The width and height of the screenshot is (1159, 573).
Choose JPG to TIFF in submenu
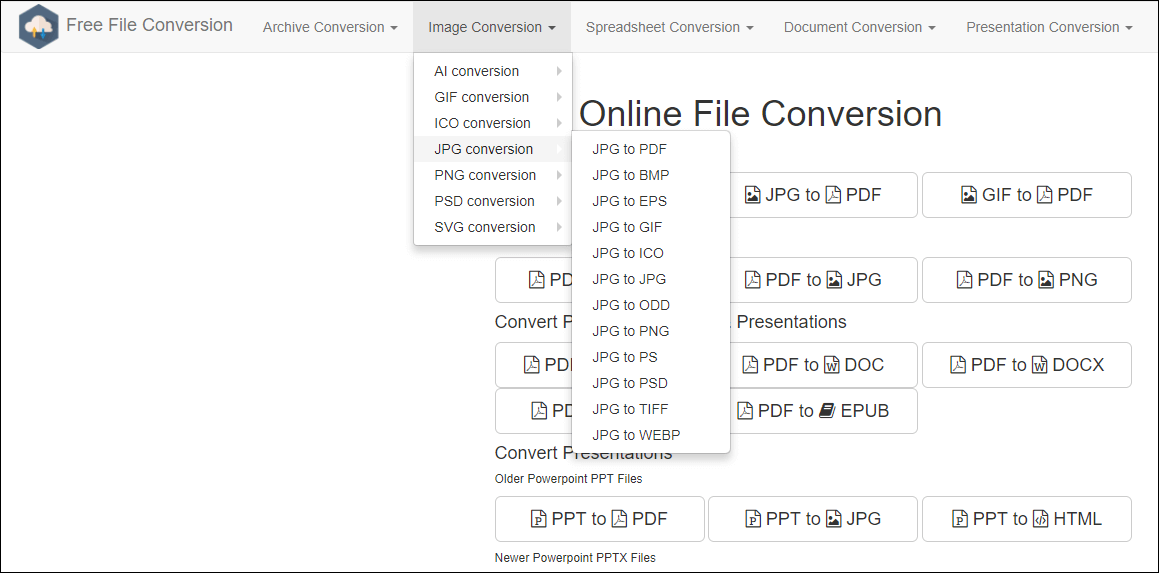650,409
